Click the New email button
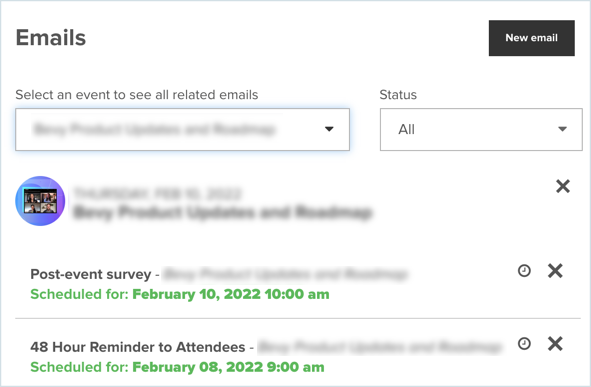This screenshot has width=591, height=387. (531, 38)
